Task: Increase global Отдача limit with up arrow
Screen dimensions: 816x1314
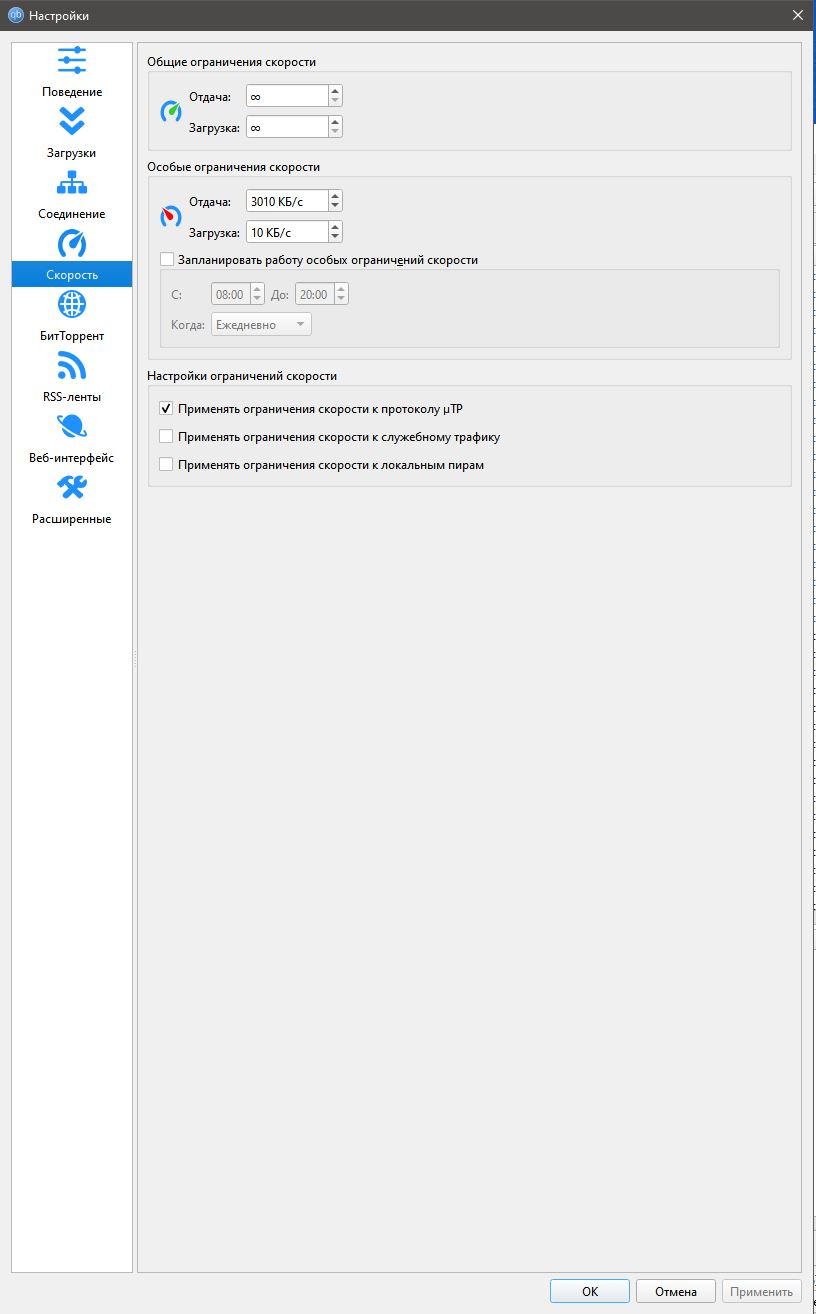Action: coord(335,90)
